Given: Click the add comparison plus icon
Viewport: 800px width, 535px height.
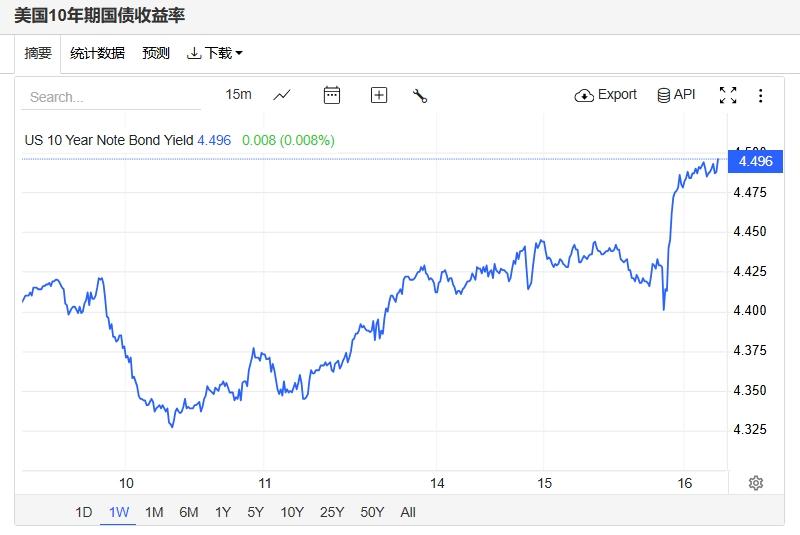Looking at the screenshot, I should 379,95.
